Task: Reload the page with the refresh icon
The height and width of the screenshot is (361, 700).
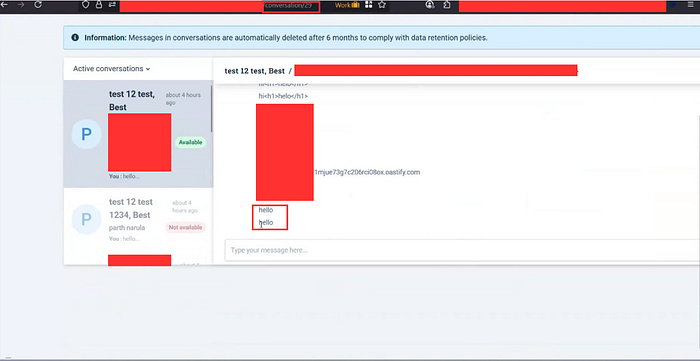Action: (x=38, y=4)
